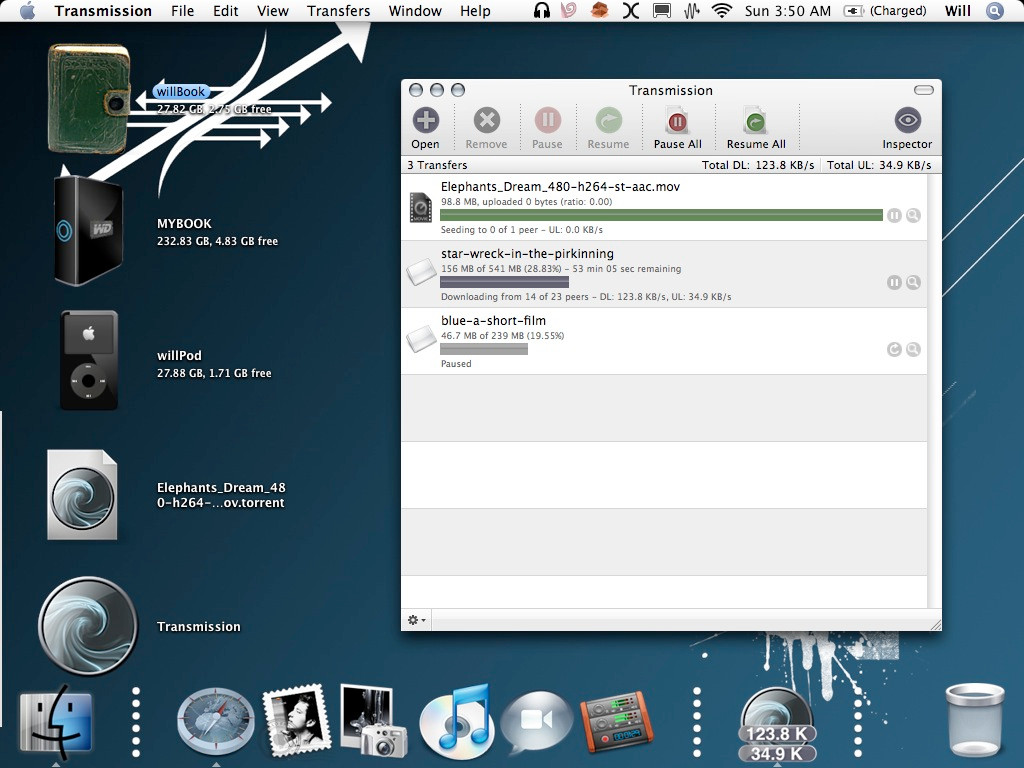
Task: Select the Elephants_Dream torrent file on desktop
Action: click(82, 494)
